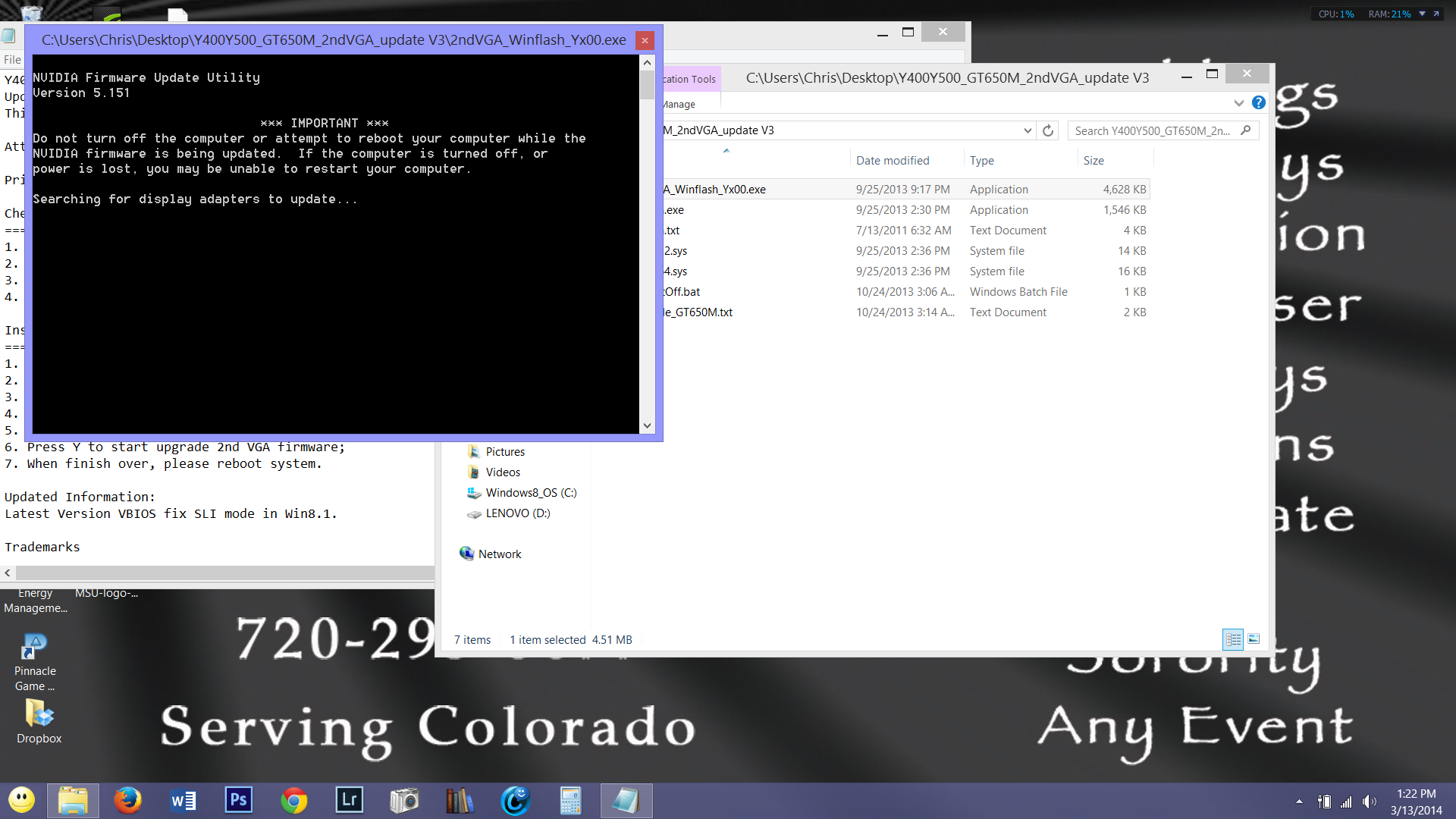1456x819 pixels.
Task: Open the battery power tray icon
Action: (1324, 802)
